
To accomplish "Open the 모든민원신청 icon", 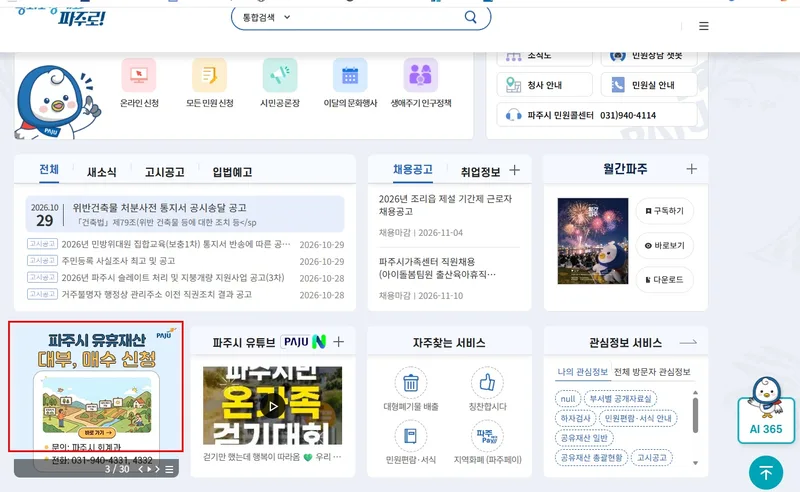I will [209, 76].
